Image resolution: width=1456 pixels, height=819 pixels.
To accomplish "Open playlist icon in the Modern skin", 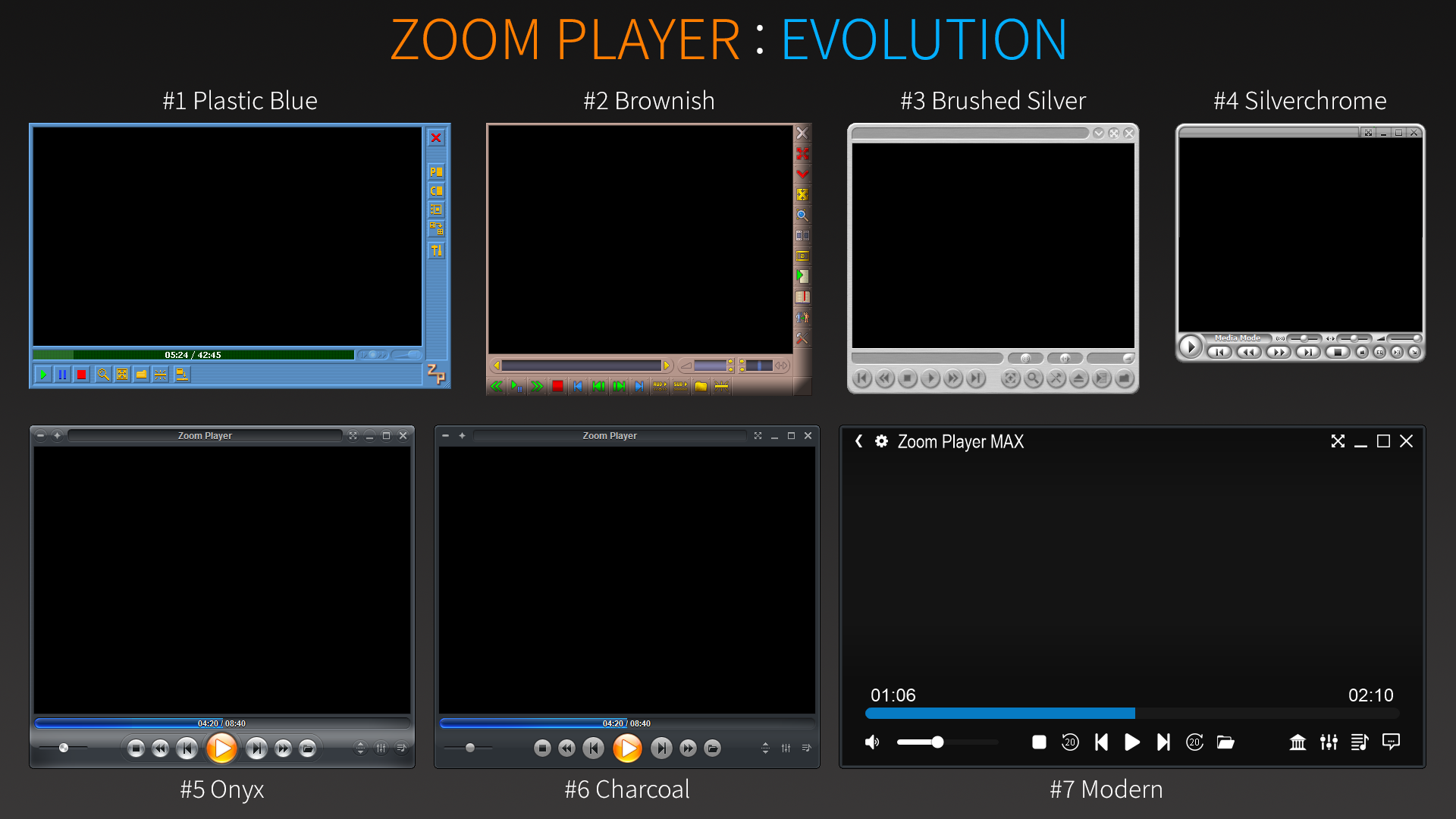I will tap(1360, 742).
